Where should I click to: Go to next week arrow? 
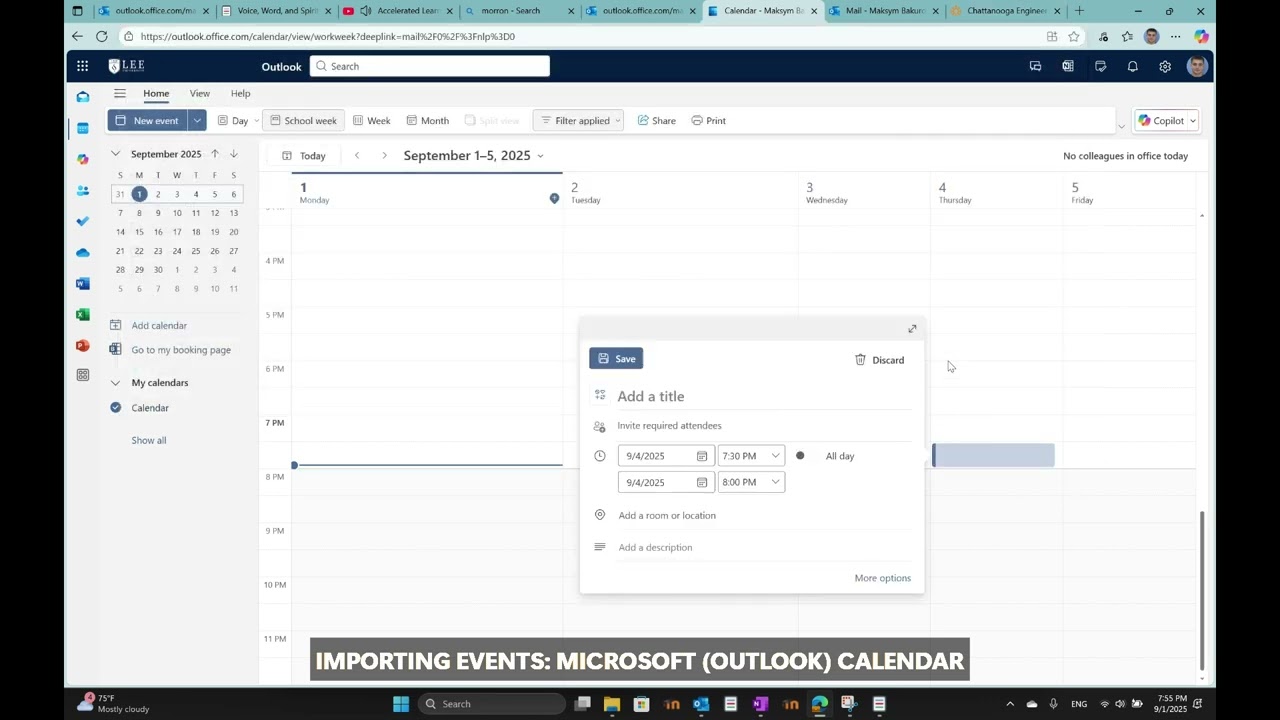coord(384,155)
